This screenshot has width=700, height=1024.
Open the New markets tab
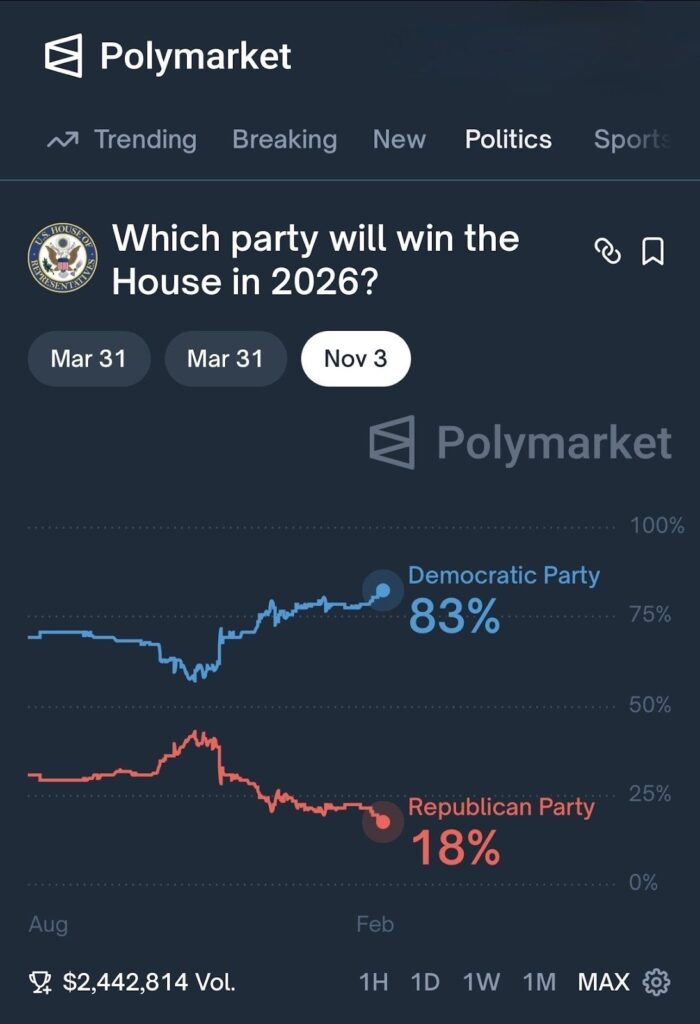coord(399,139)
